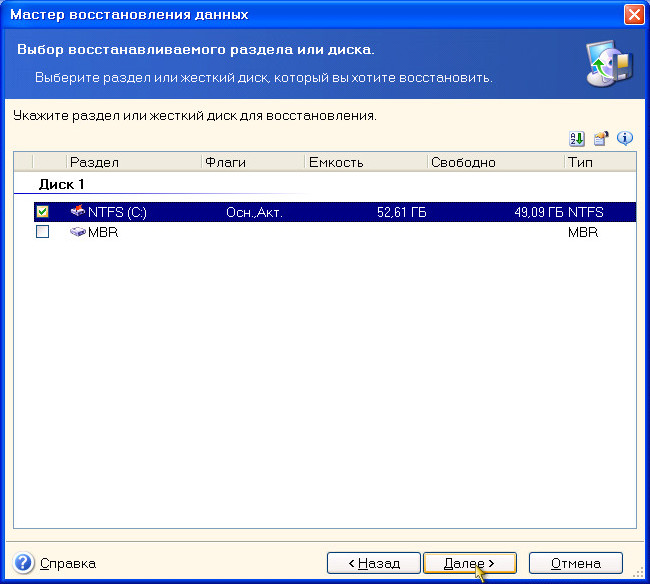Click the MBR disk icon
This screenshot has height=584, width=650.
click(78, 232)
